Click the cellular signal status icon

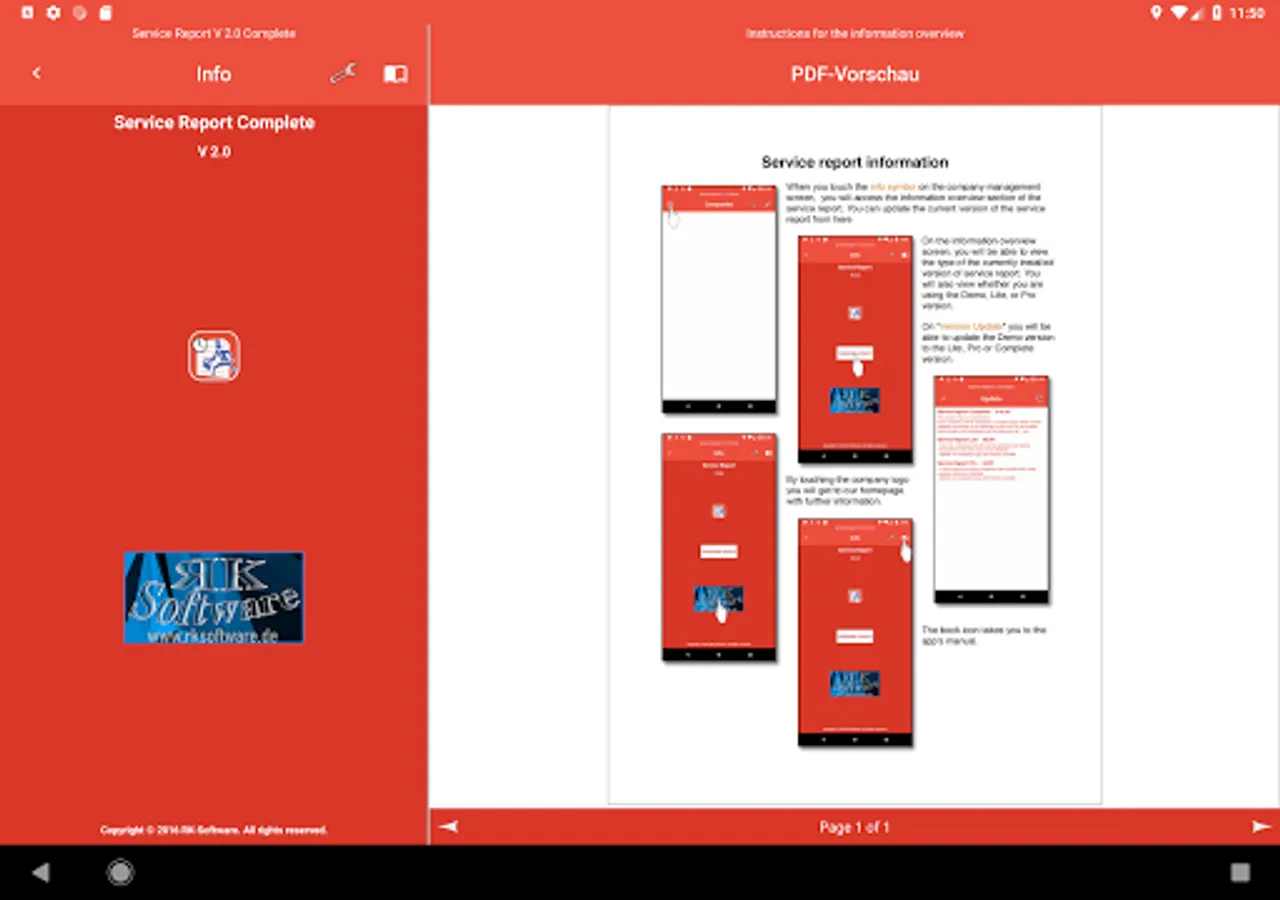point(1198,13)
